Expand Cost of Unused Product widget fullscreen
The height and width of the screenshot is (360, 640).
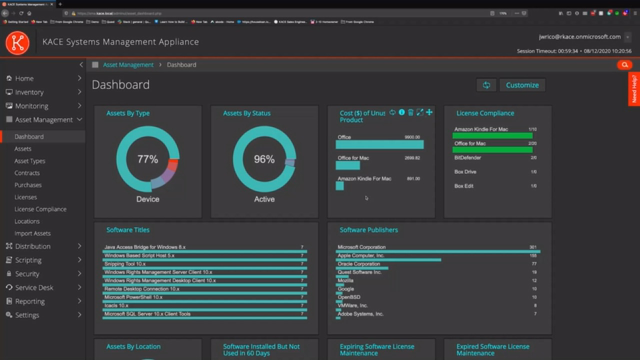pos(420,112)
